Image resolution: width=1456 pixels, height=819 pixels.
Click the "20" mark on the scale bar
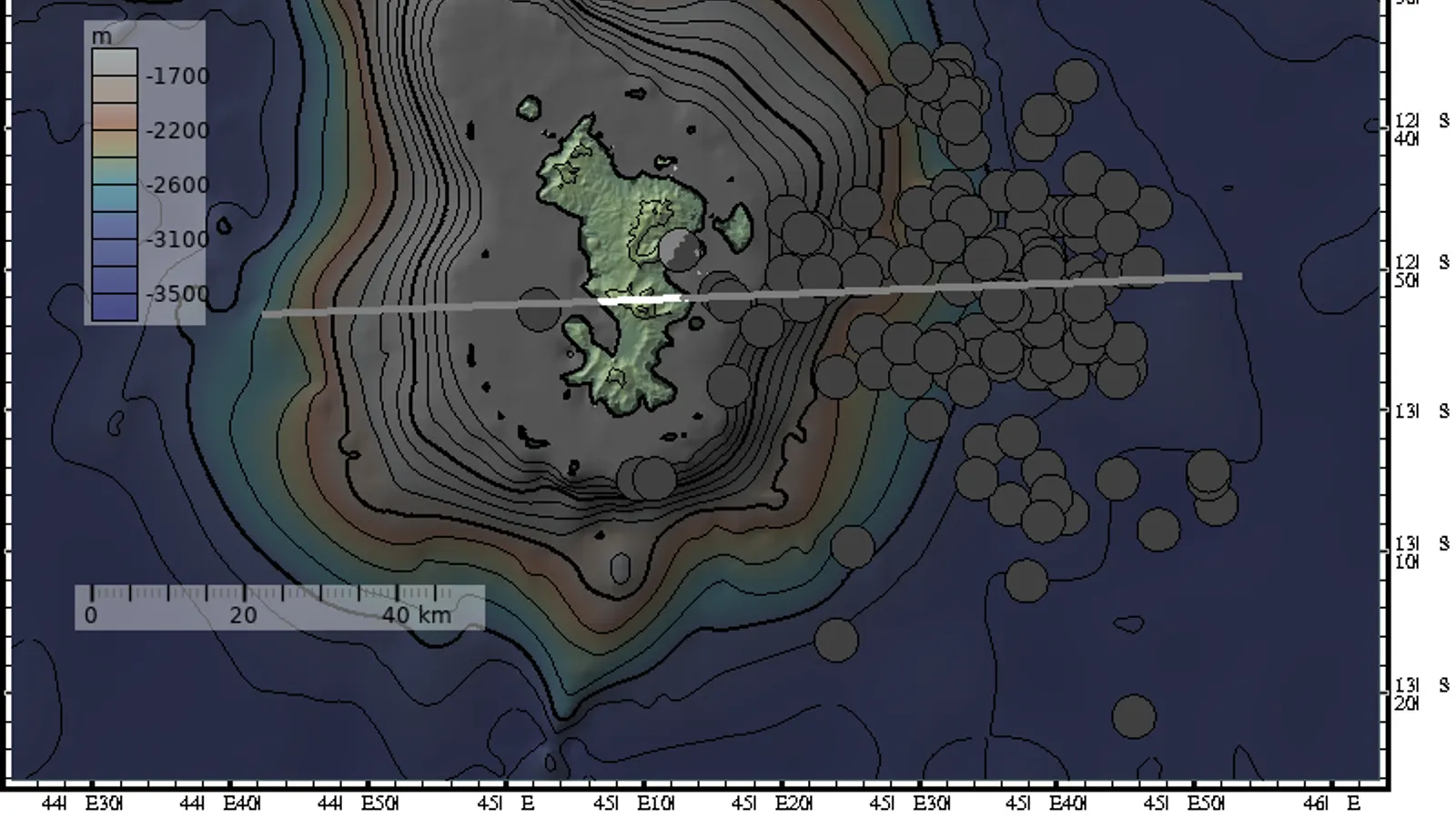(x=243, y=615)
